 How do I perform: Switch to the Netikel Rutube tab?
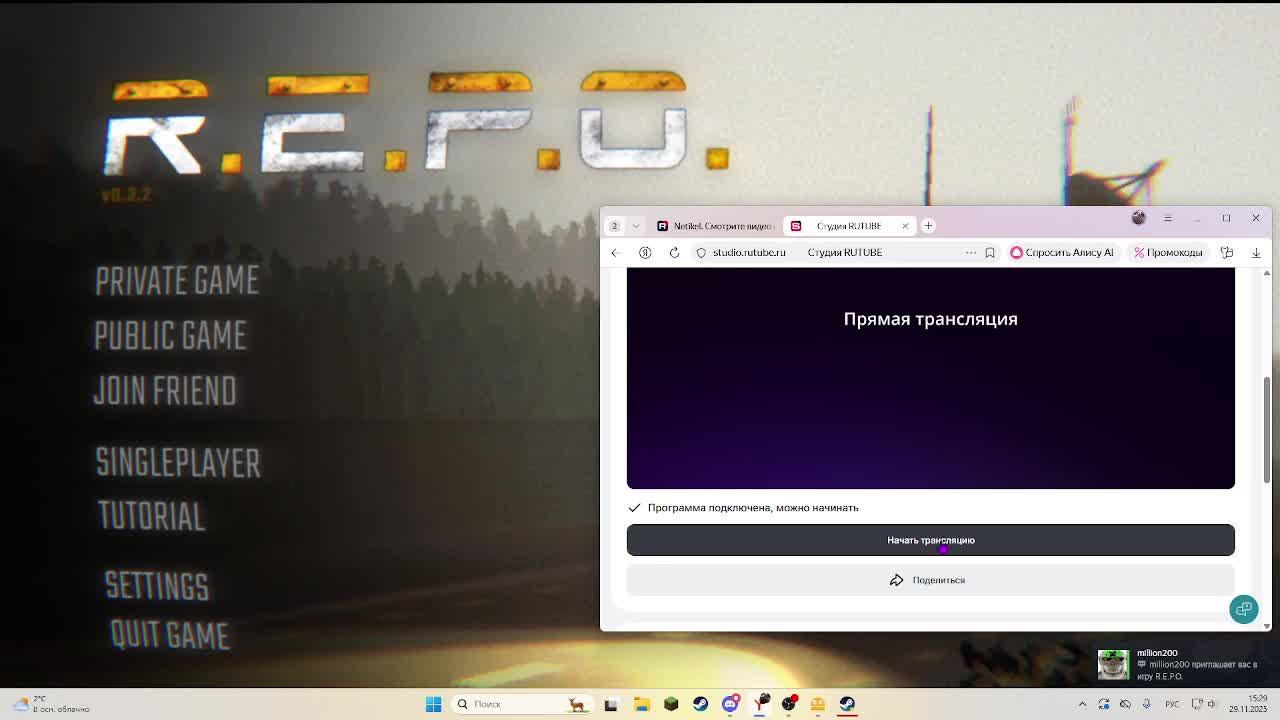click(x=714, y=226)
